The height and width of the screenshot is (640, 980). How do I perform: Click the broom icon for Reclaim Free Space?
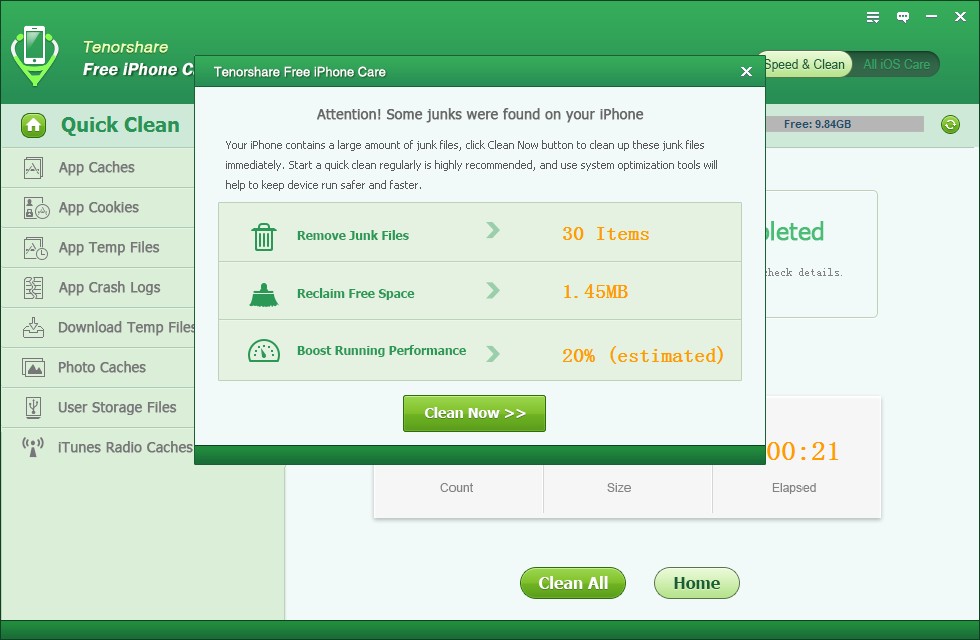tap(264, 294)
